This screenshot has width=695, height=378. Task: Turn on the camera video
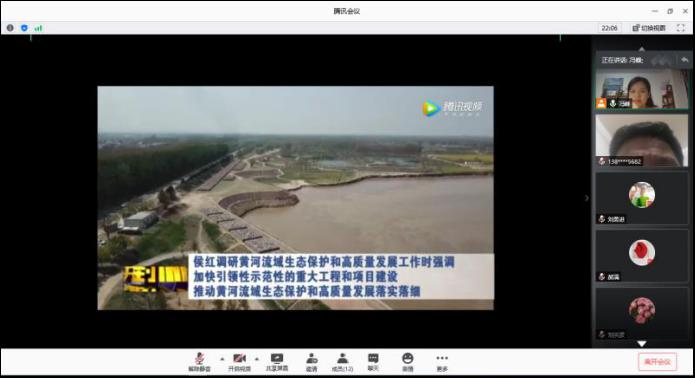(239, 362)
